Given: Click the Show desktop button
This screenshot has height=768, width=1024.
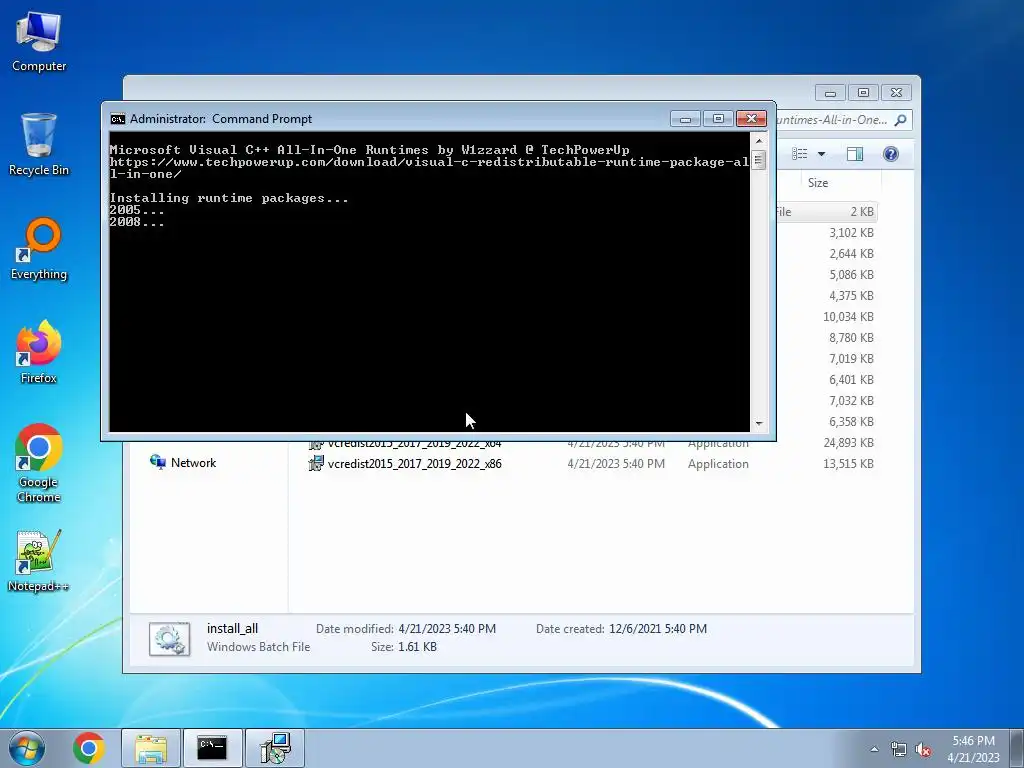Looking at the screenshot, I should 1017,748.
